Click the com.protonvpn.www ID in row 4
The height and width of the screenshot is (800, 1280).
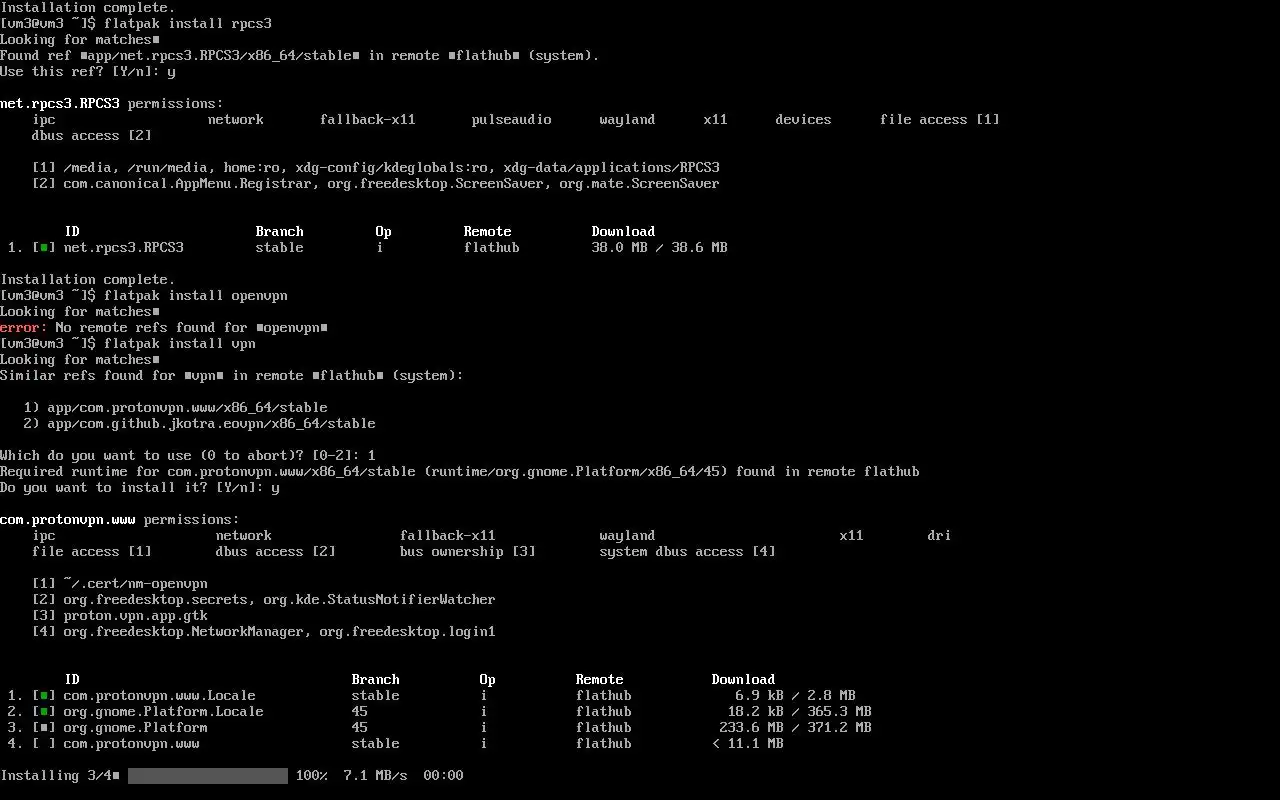click(132, 744)
